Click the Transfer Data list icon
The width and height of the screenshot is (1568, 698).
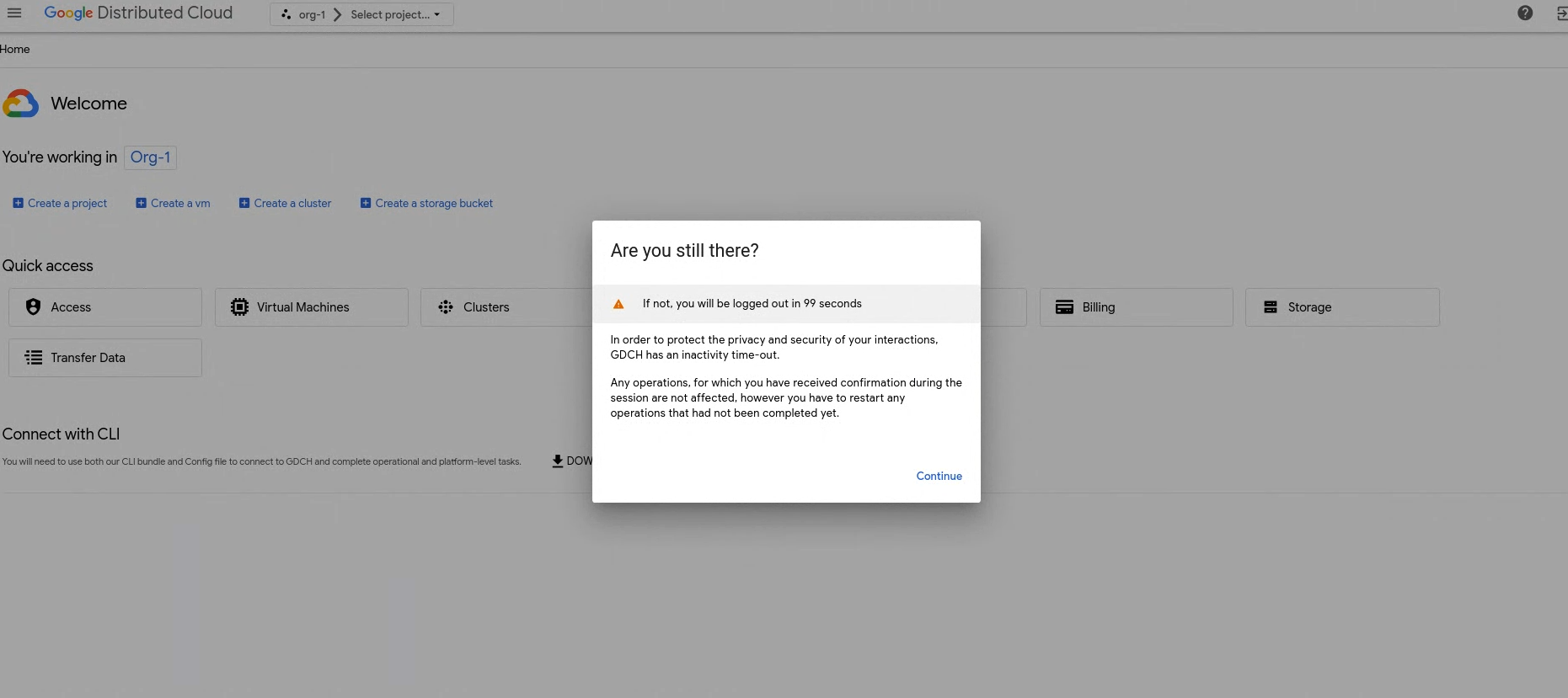(x=34, y=358)
